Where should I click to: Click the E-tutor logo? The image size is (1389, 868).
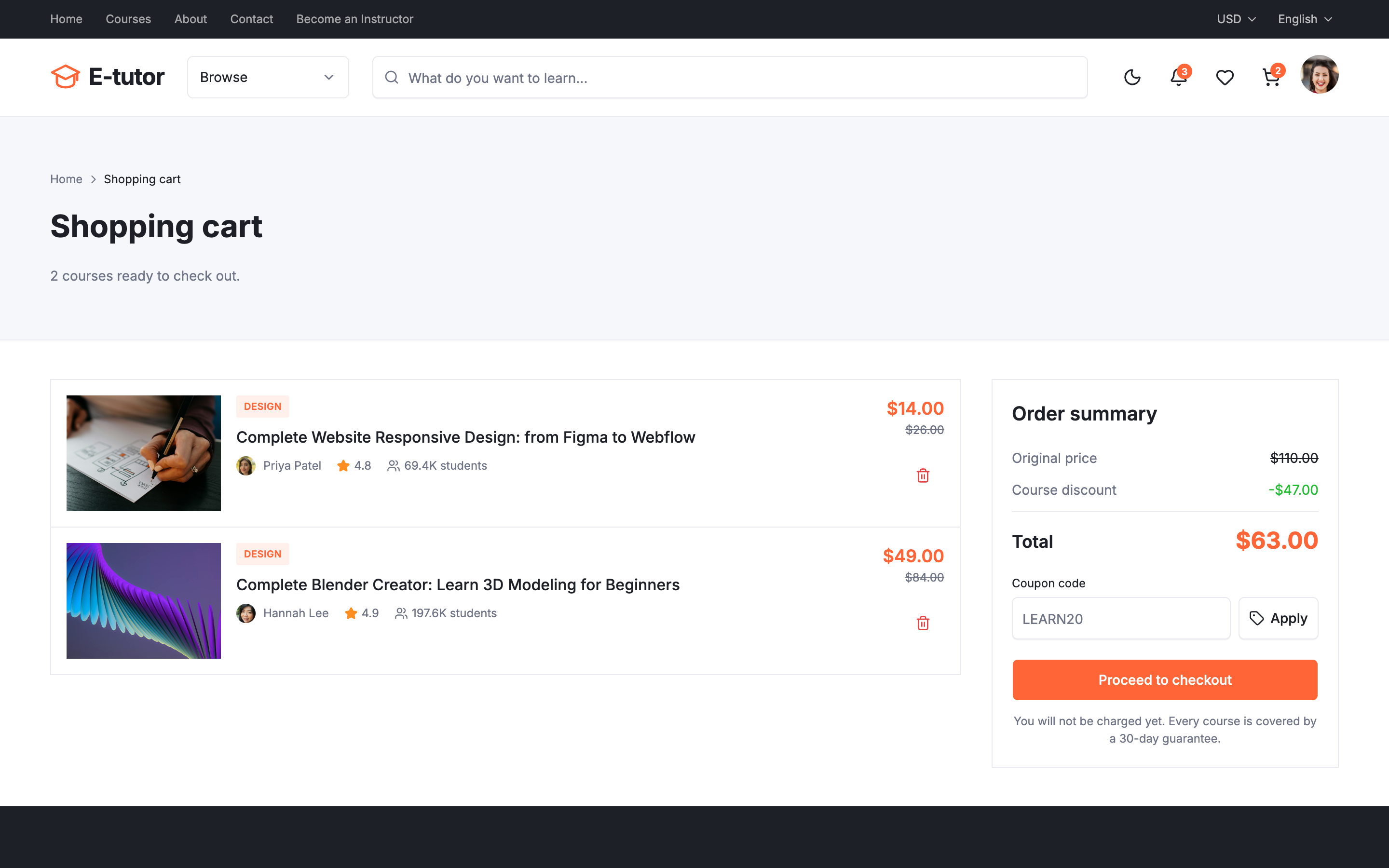(108, 77)
